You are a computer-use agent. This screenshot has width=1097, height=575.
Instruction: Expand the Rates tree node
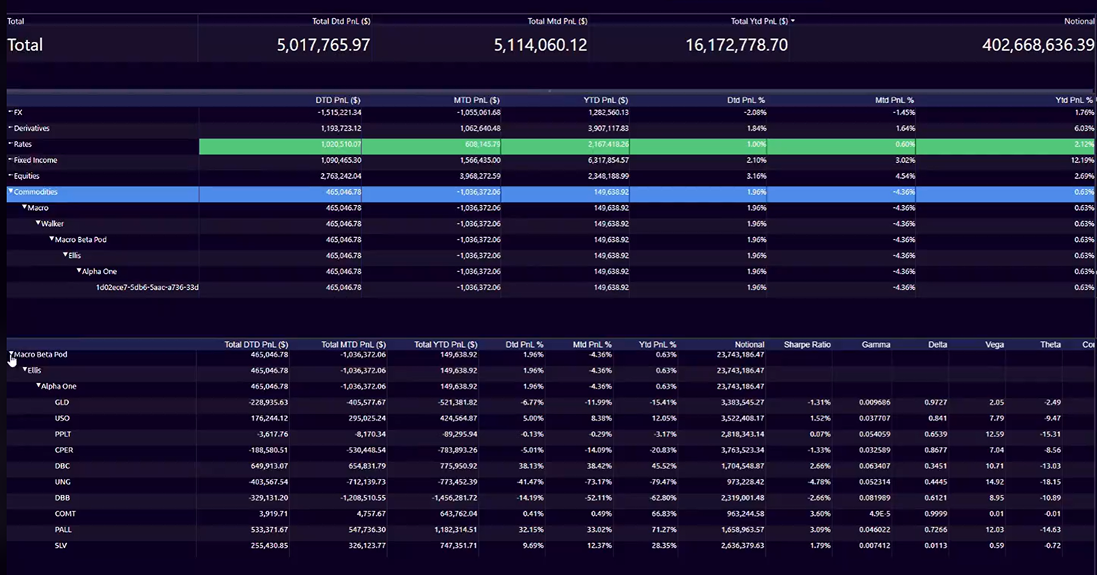(x=10, y=144)
